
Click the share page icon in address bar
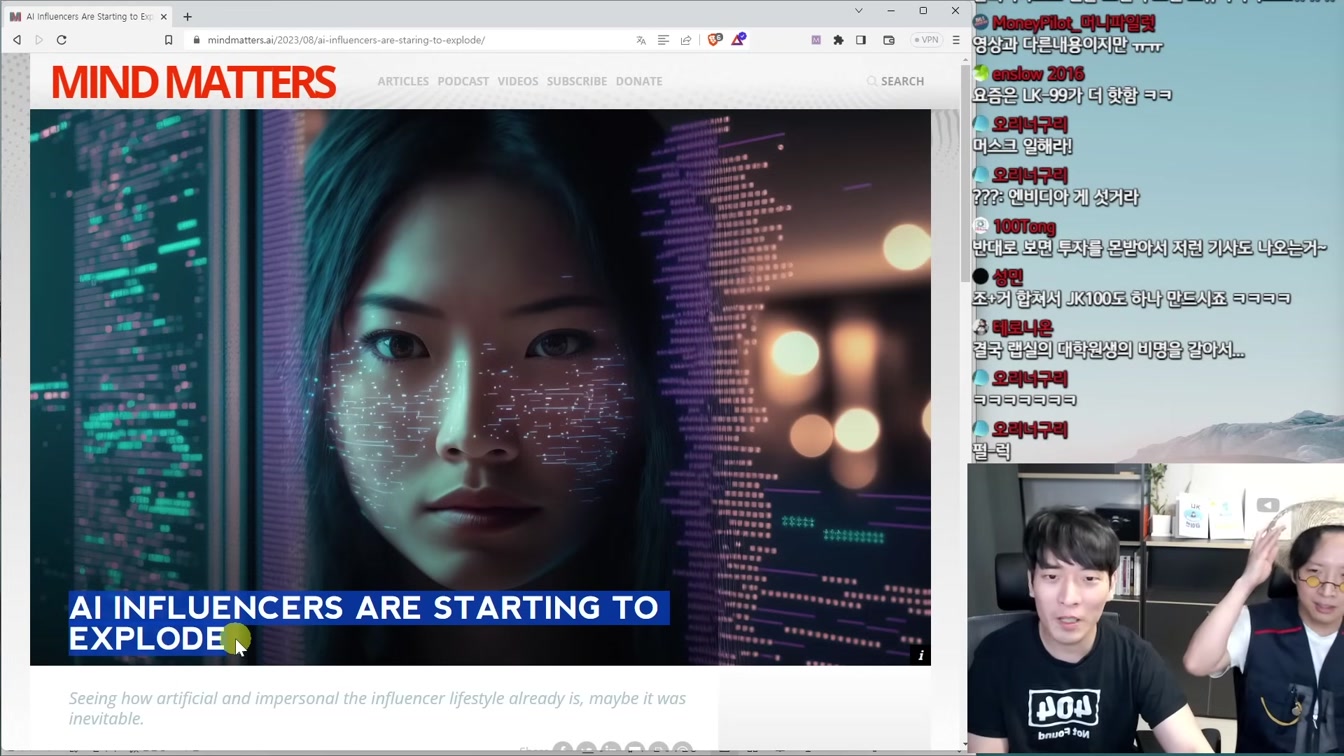coord(686,40)
